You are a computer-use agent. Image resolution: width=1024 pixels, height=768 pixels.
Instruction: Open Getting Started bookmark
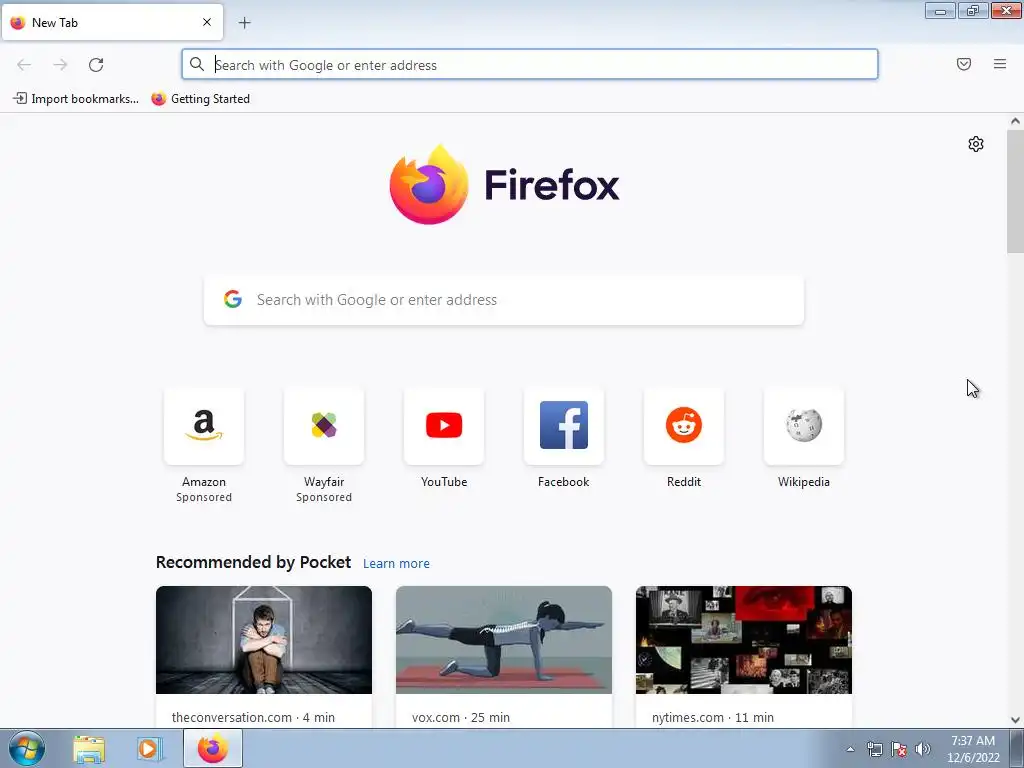200,99
